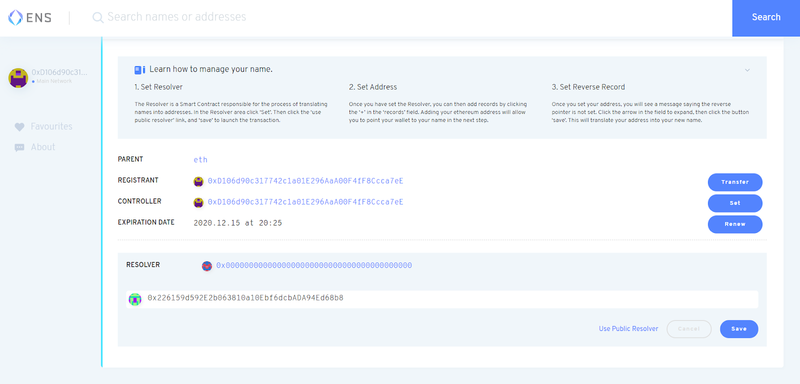Focus the Search names or addresses field
The height and width of the screenshot is (384, 800).
pos(177,17)
